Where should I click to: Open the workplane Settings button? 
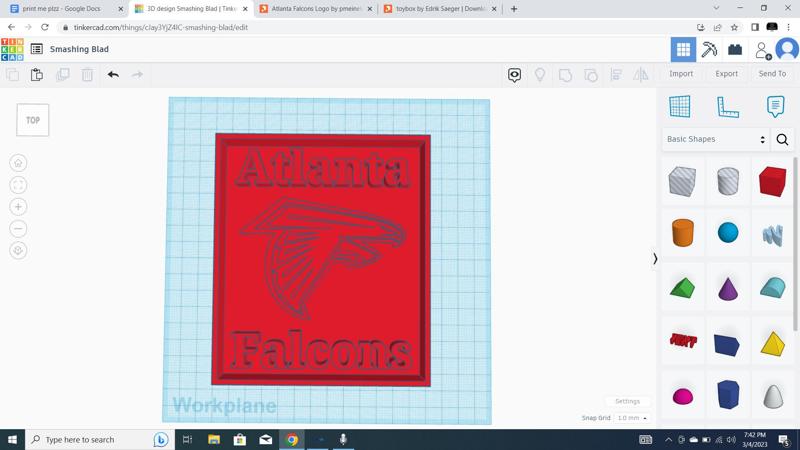627,402
